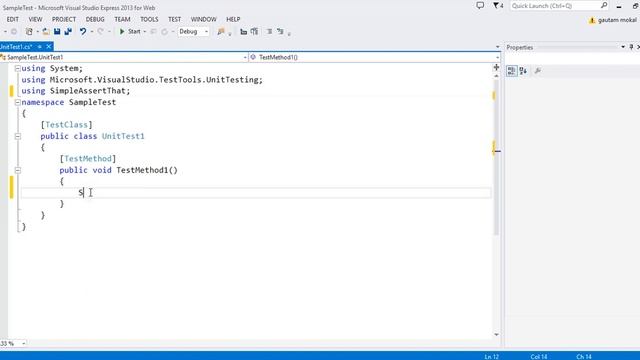Click the New Project toolbar icon
The width and height of the screenshot is (640, 360).
pyautogui.click(x=29, y=31)
